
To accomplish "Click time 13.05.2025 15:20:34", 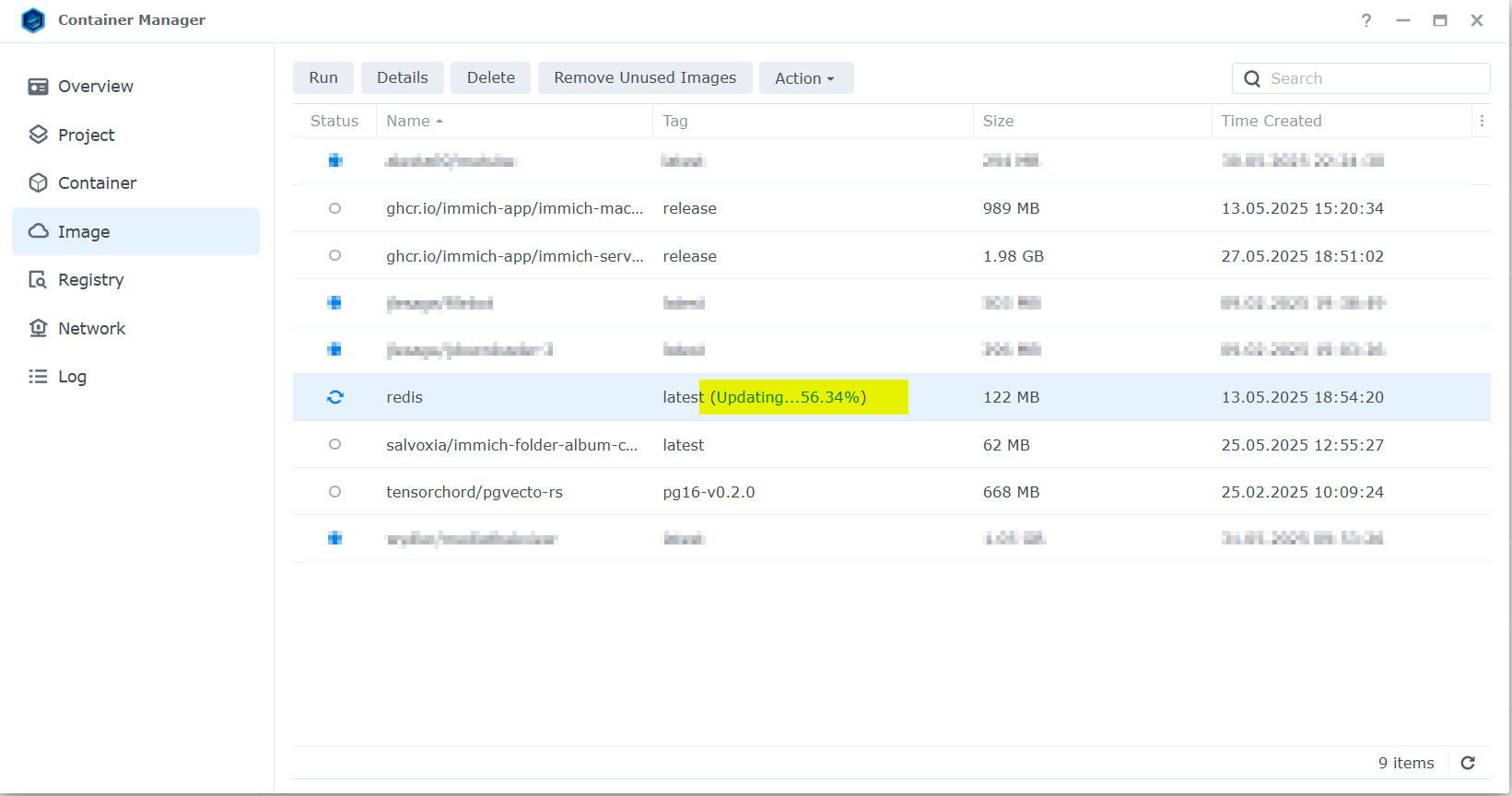I will [1303, 208].
